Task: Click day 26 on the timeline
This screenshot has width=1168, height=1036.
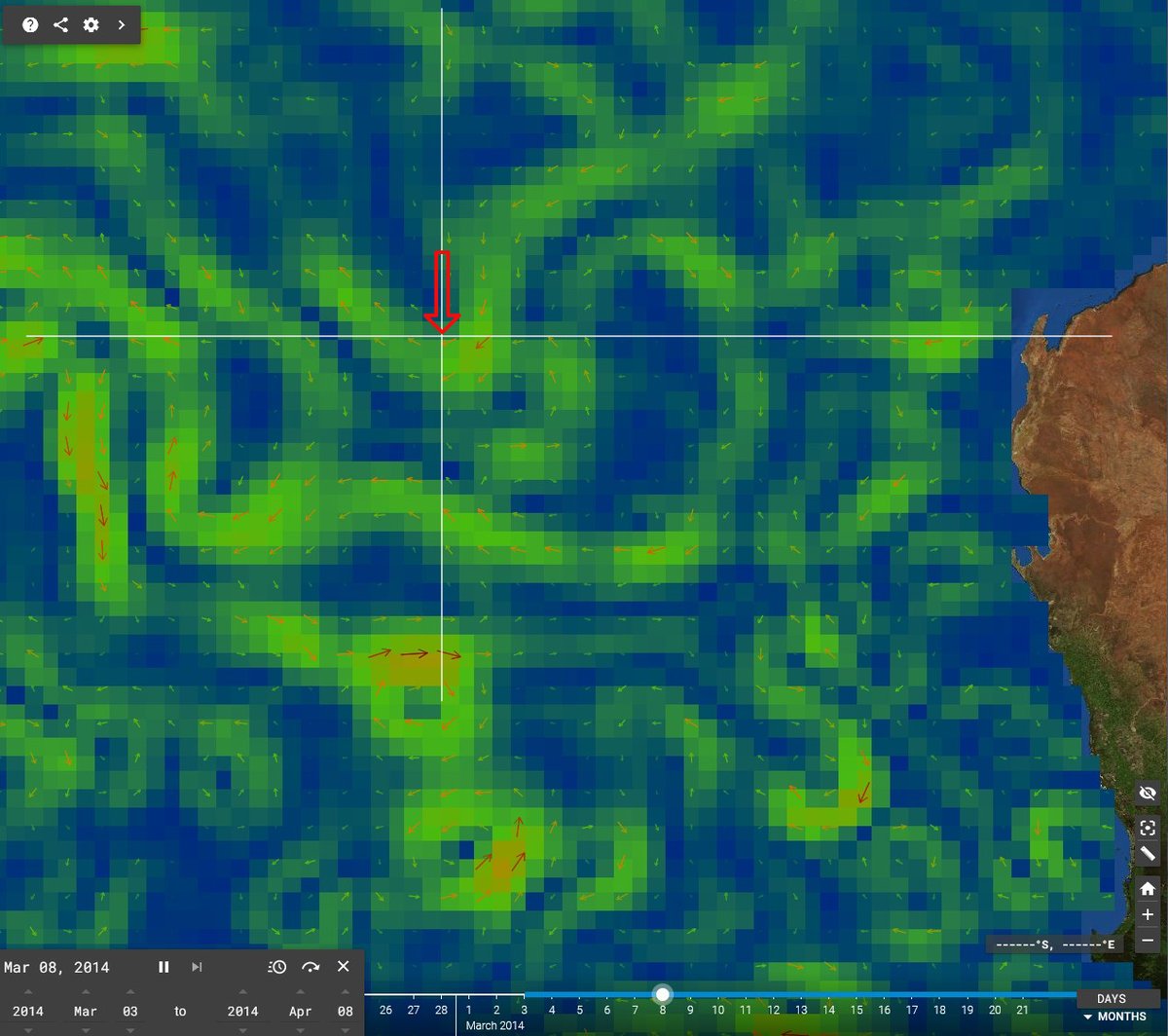Action: 385,1010
